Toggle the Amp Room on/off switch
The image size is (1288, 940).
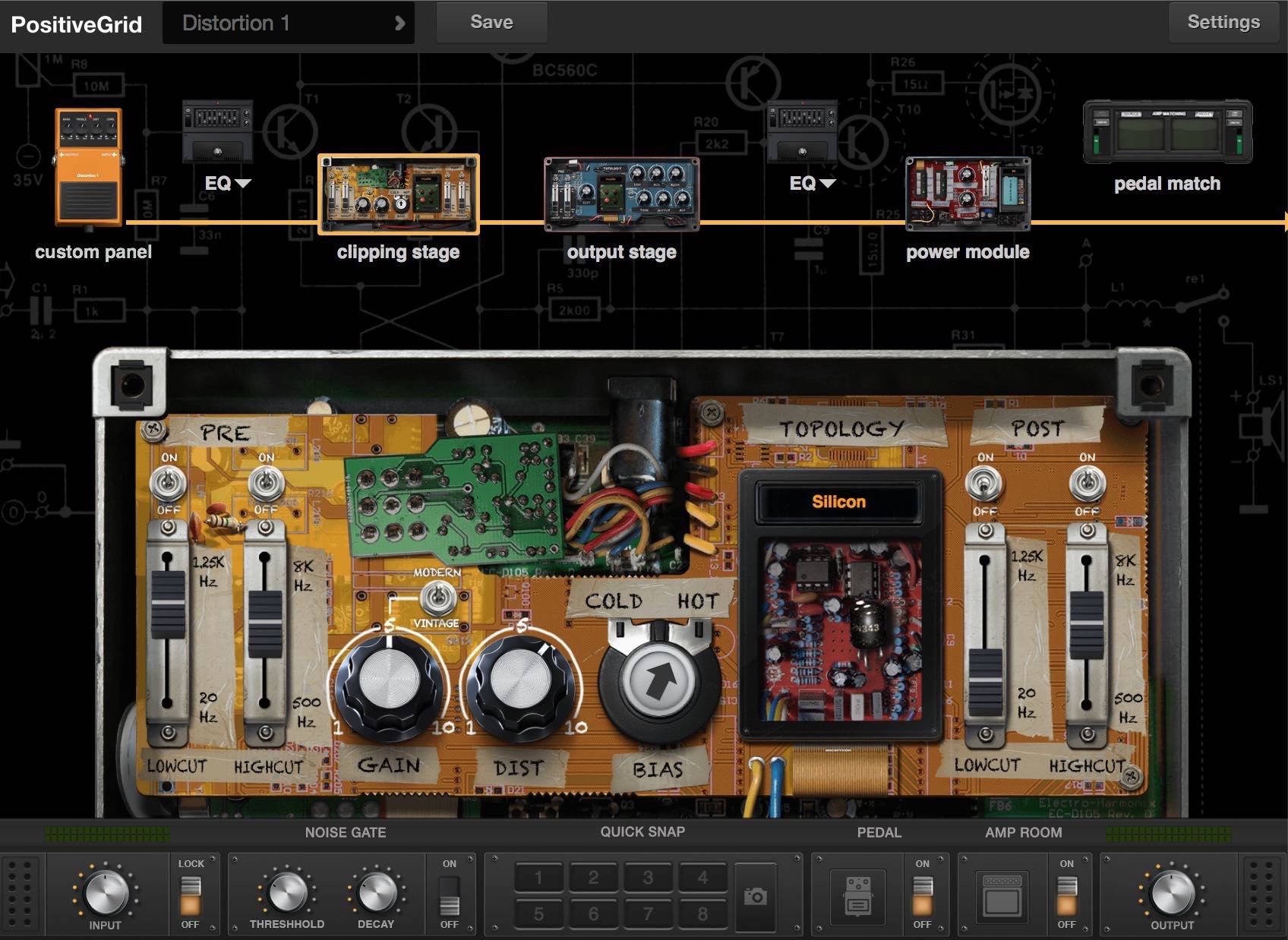point(1066,895)
